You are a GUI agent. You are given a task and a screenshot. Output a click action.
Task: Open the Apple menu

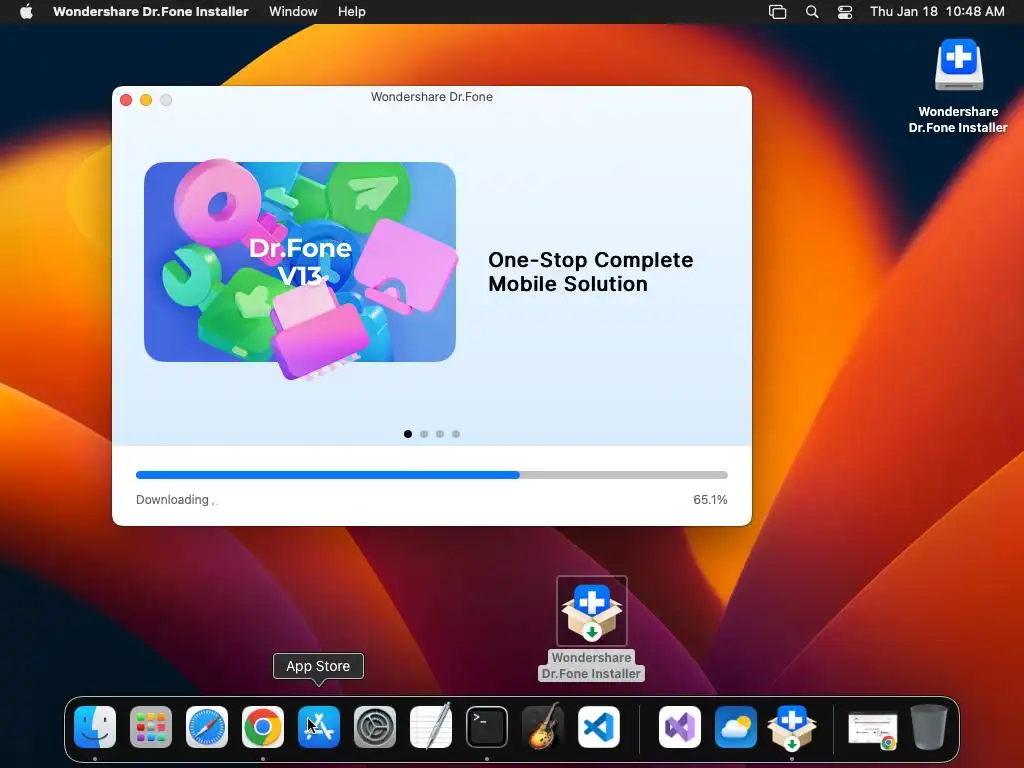[26, 11]
